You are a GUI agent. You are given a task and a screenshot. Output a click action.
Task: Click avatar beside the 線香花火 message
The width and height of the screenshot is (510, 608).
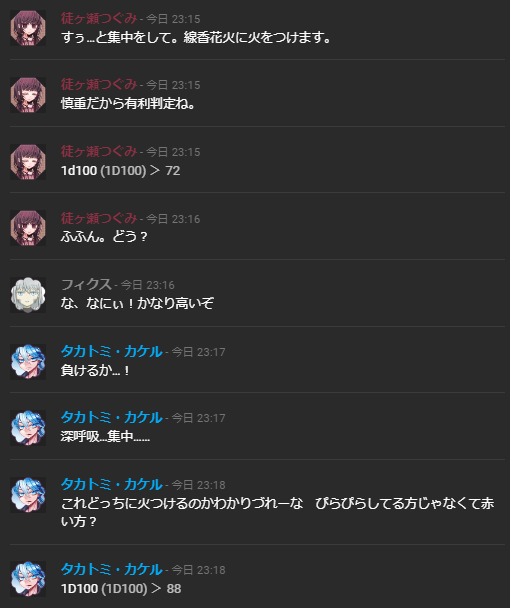tap(28, 28)
